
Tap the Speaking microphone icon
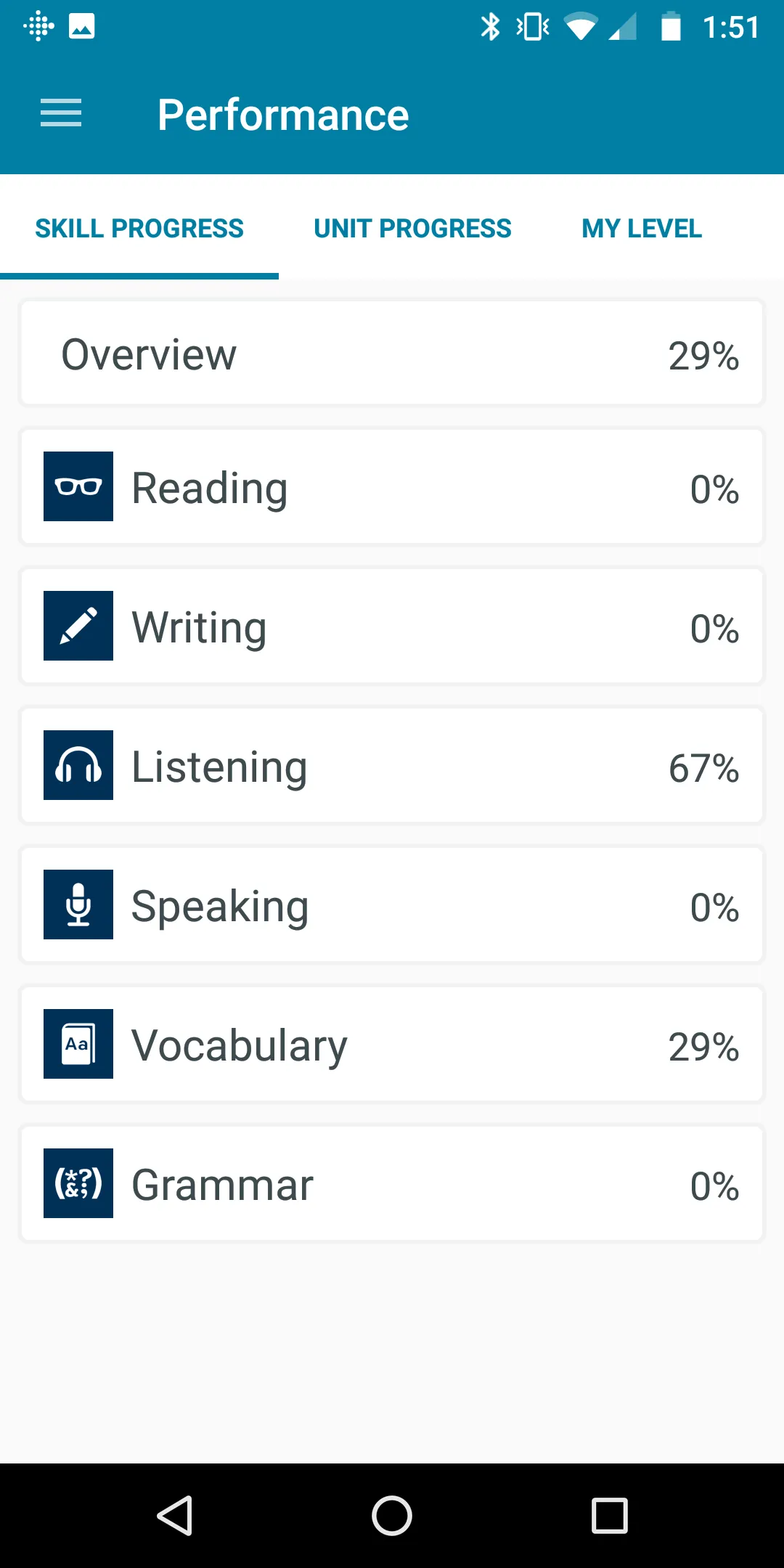[x=78, y=905]
